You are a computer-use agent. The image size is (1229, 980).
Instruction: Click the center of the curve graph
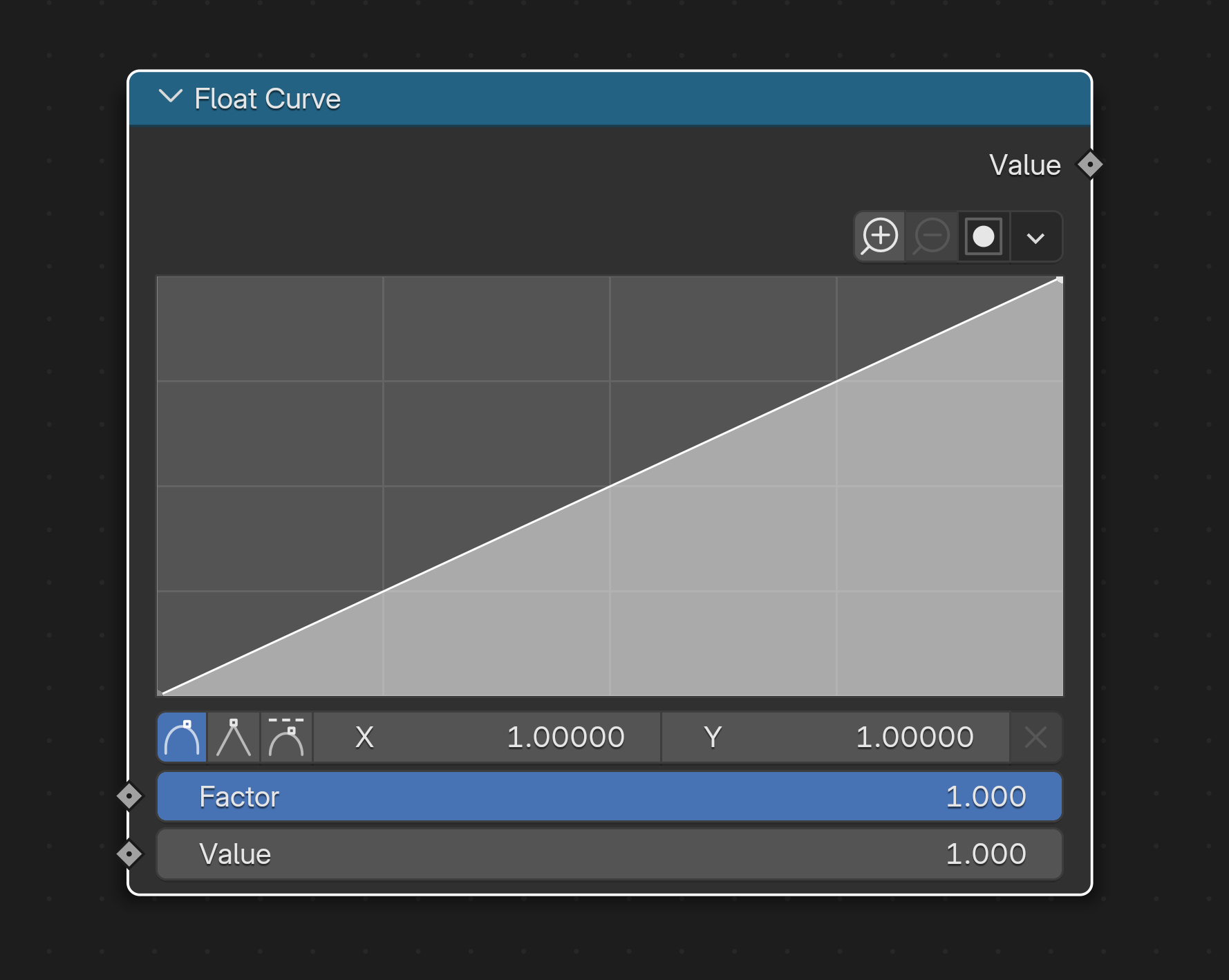tap(610, 486)
